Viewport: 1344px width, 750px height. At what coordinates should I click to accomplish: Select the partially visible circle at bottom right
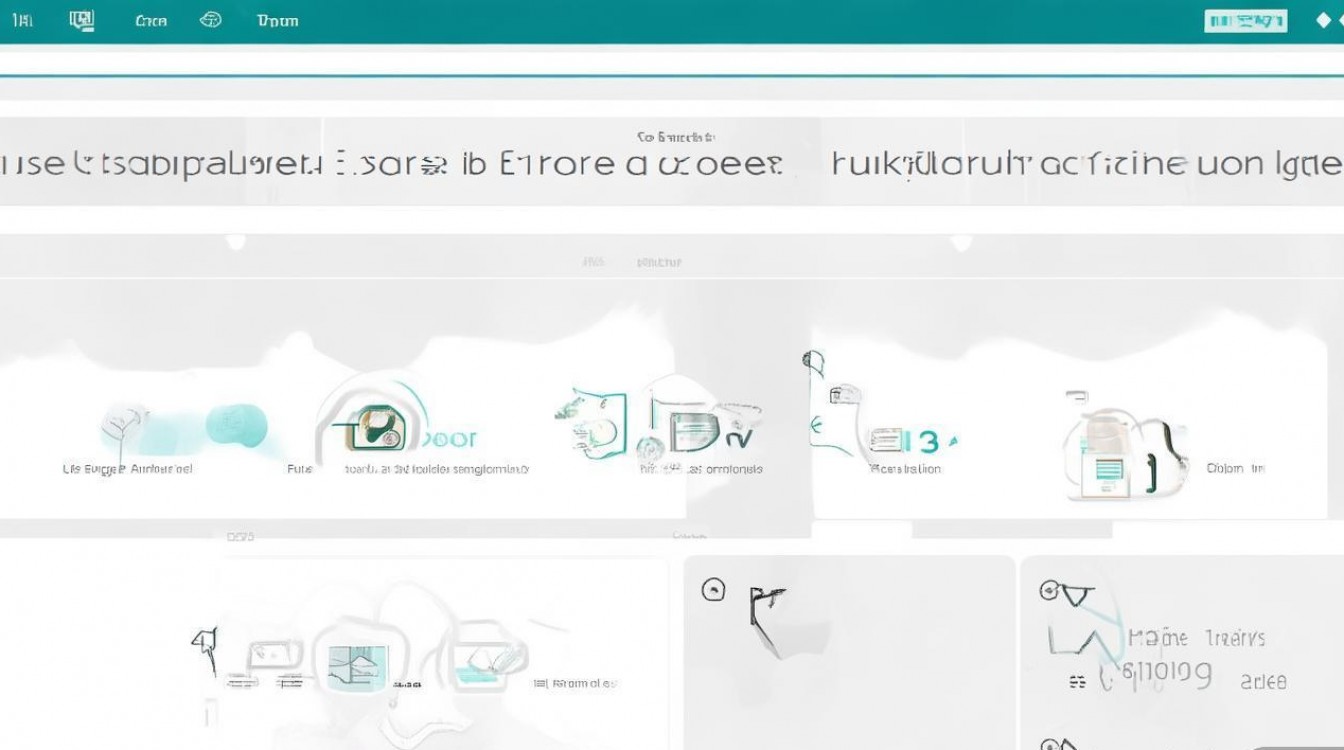(x=1048, y=745)
